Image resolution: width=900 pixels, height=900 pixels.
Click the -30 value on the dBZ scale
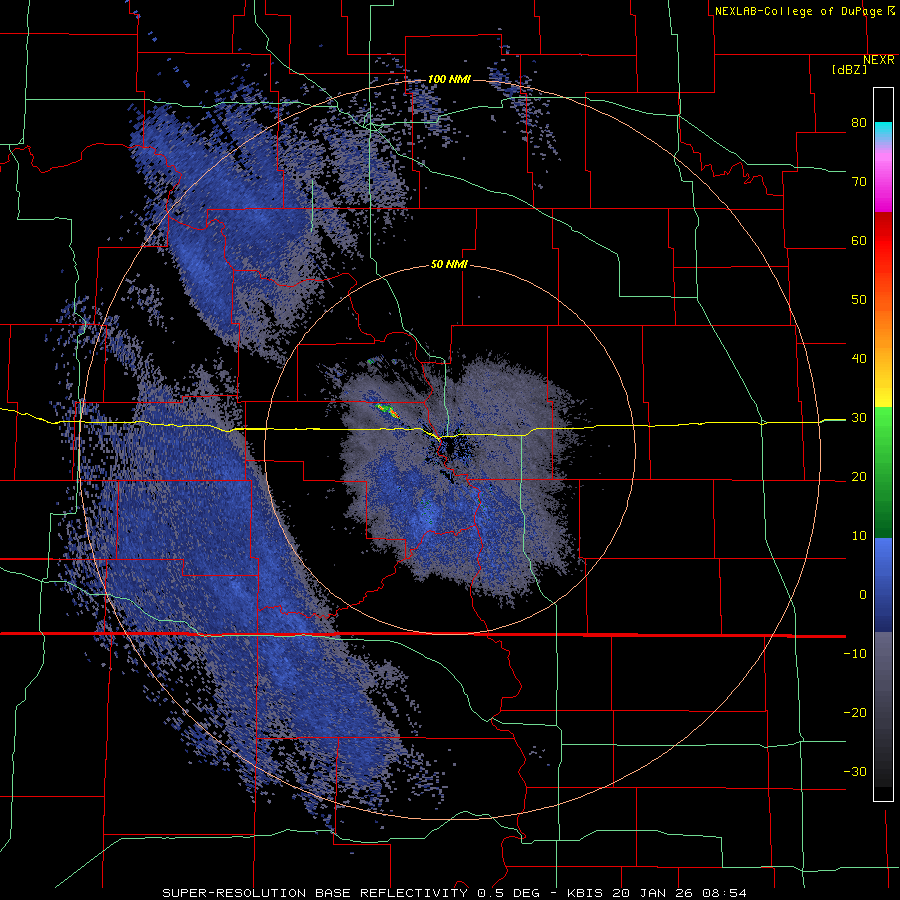click(x=855, y=772)
